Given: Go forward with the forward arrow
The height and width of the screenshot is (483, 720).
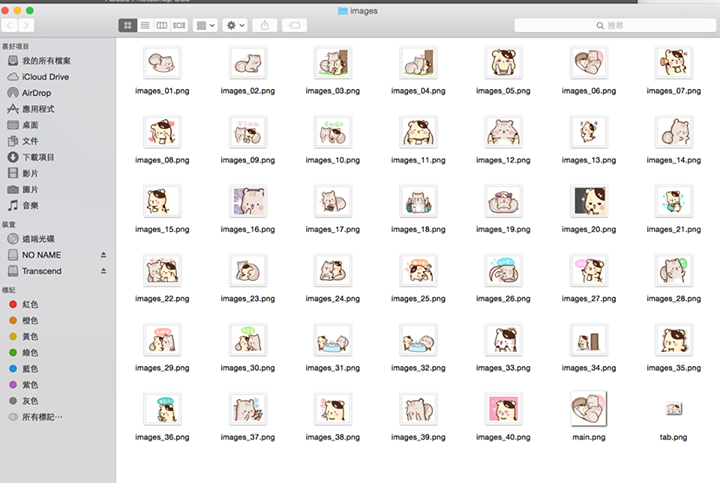Looking at the screenshot, I should click(x=26, y=25).
